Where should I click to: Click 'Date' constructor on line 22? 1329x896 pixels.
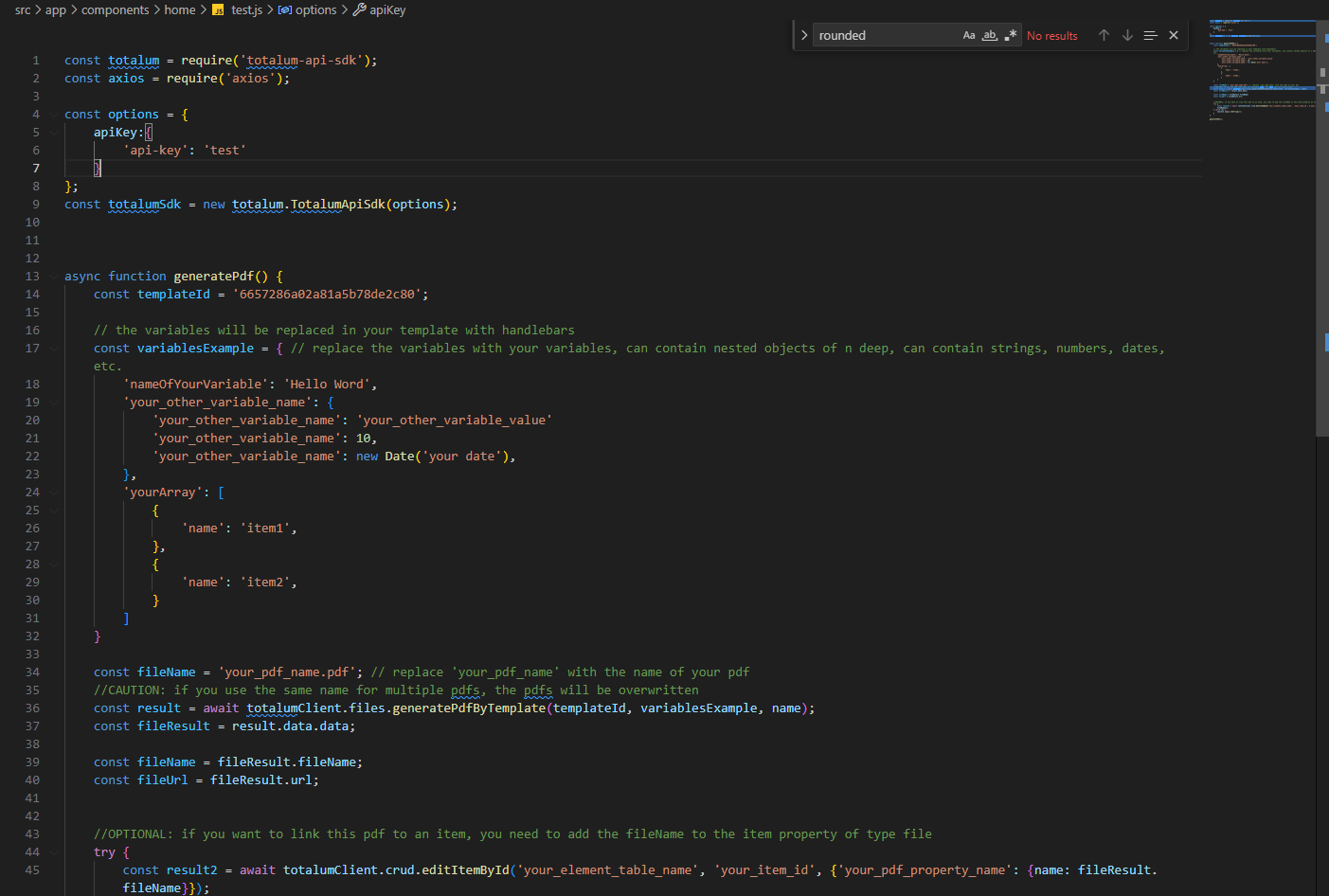click(400, 457)
